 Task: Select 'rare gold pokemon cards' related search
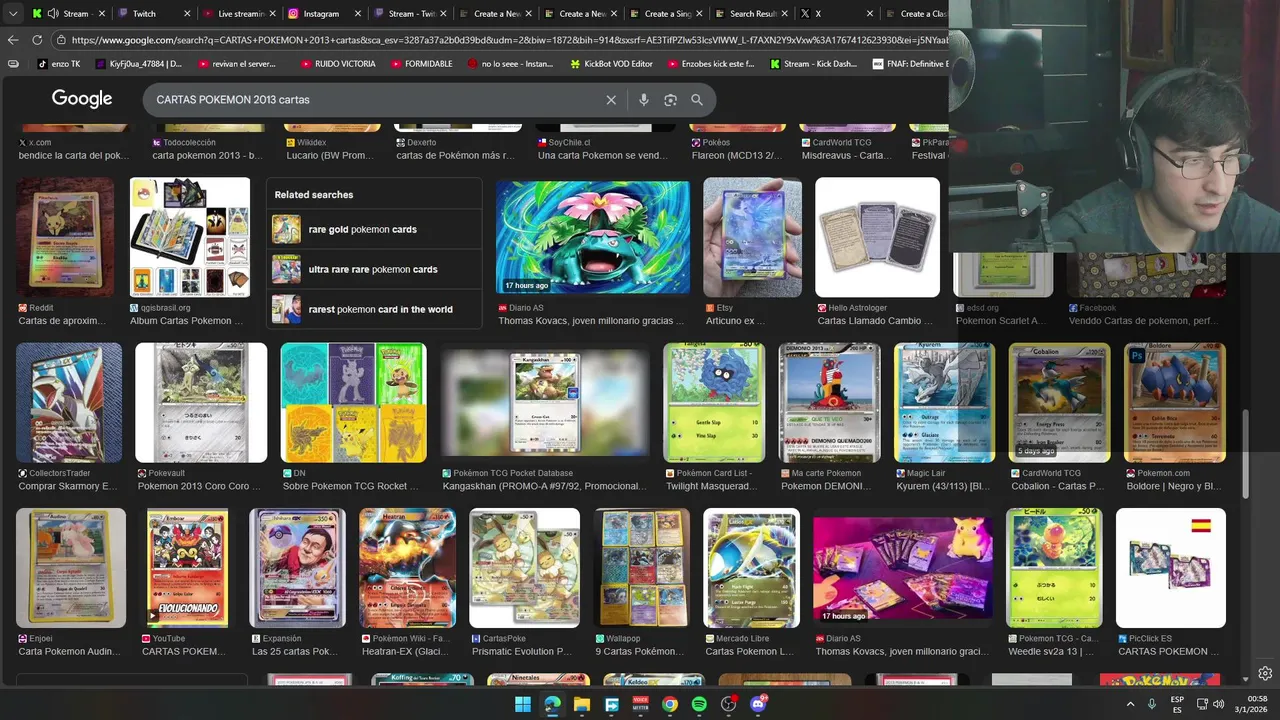374,229
